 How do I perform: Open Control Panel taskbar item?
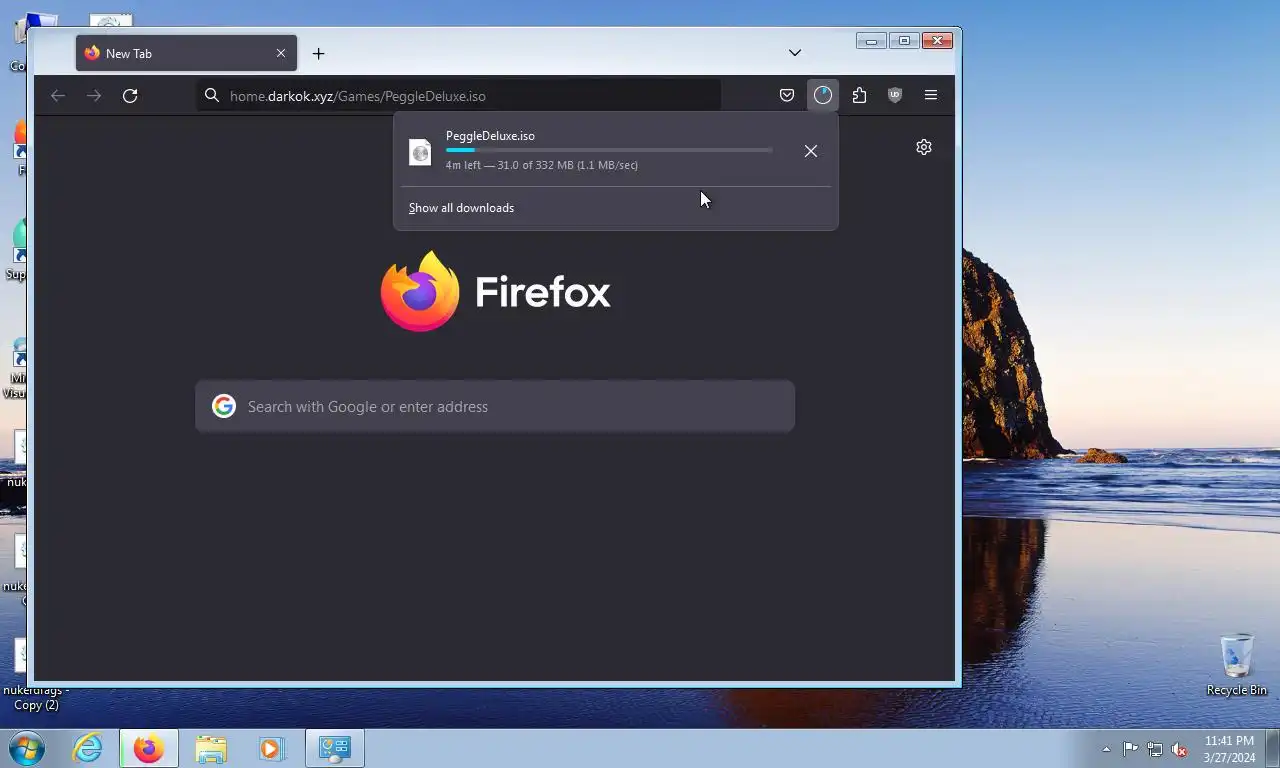coord(335,748)
